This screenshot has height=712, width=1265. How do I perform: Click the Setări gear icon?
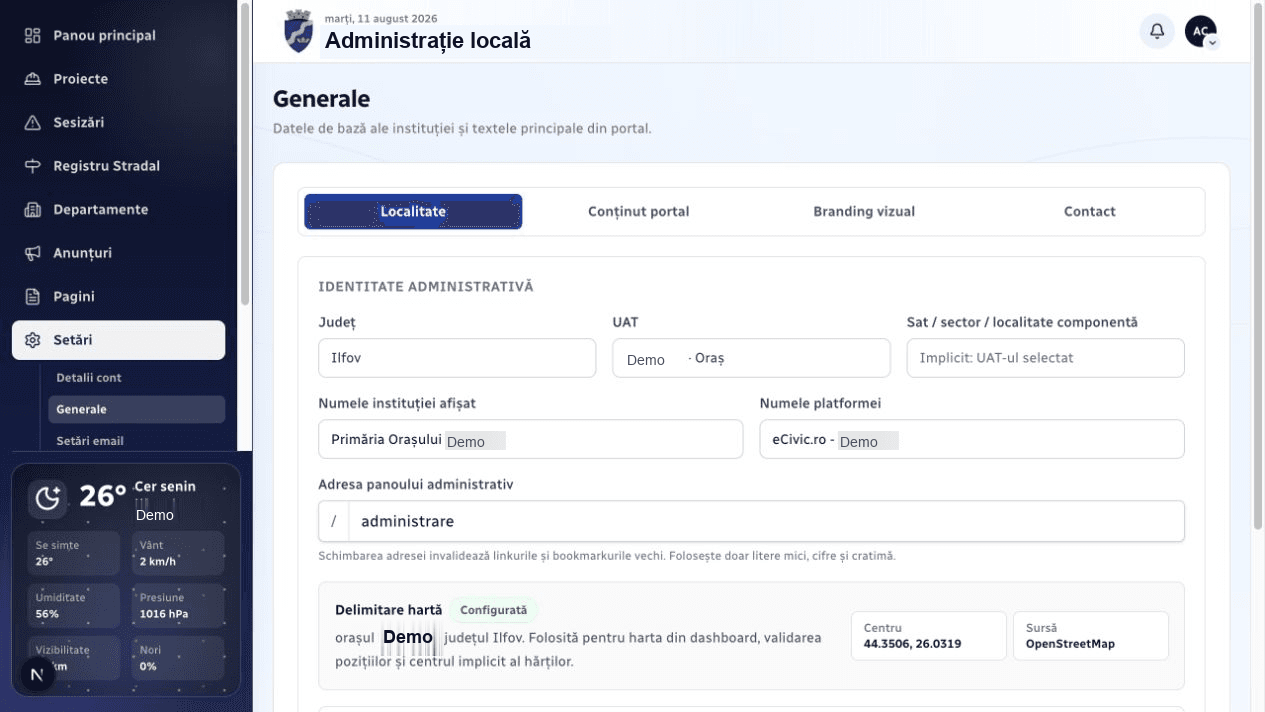pos(33,340)
